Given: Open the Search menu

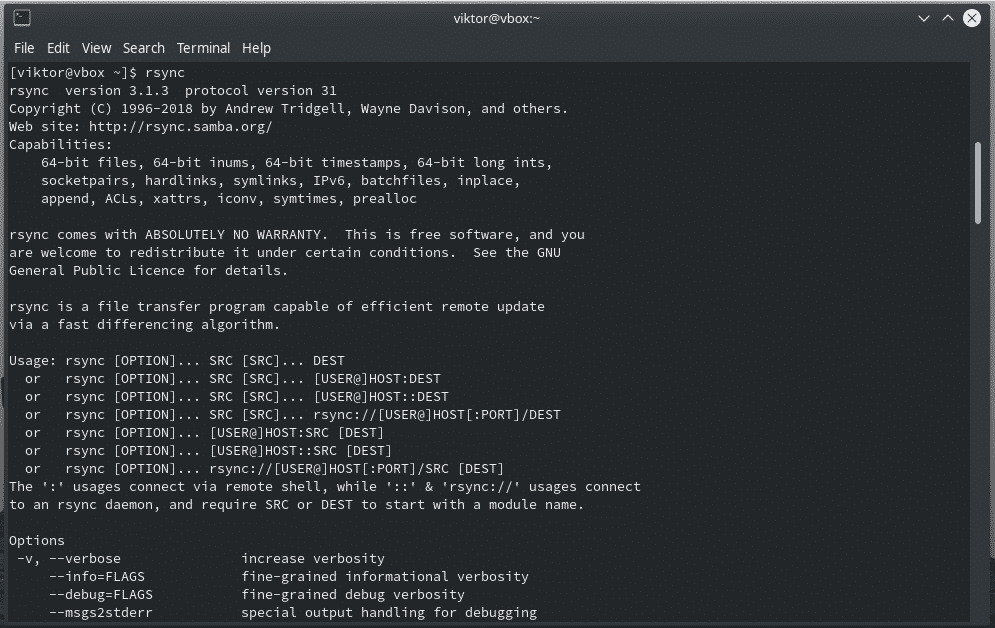Looking at the screenshot, I should (x=143, y=48).
